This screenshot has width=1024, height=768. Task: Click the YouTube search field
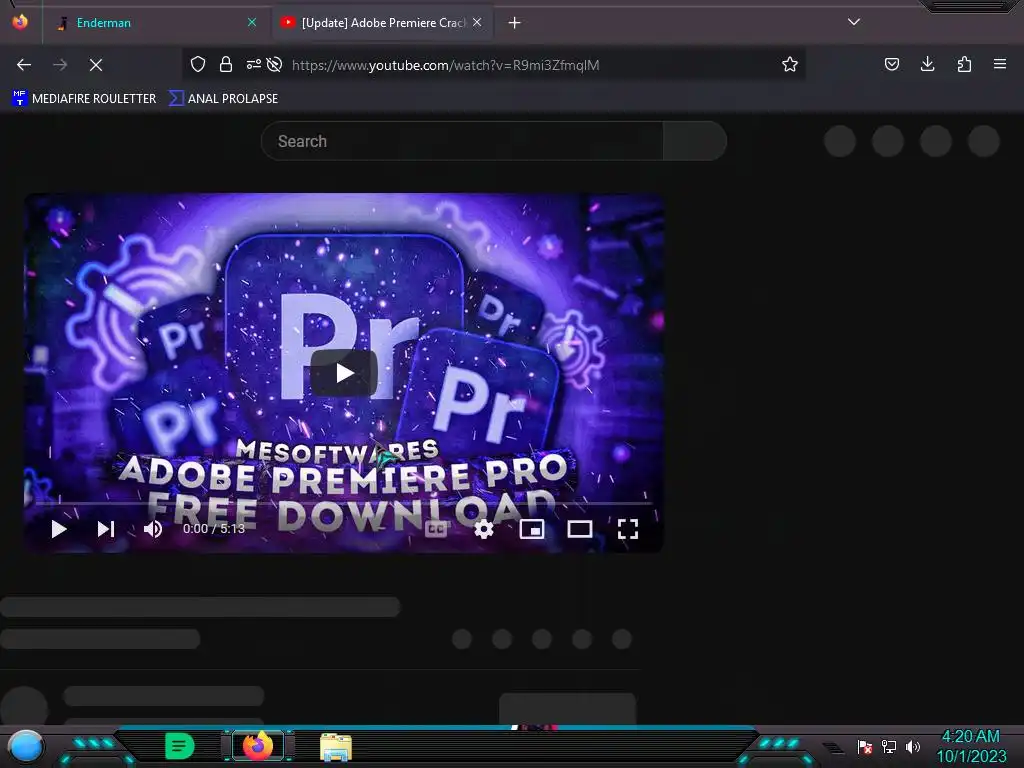(x=462, y=141)
